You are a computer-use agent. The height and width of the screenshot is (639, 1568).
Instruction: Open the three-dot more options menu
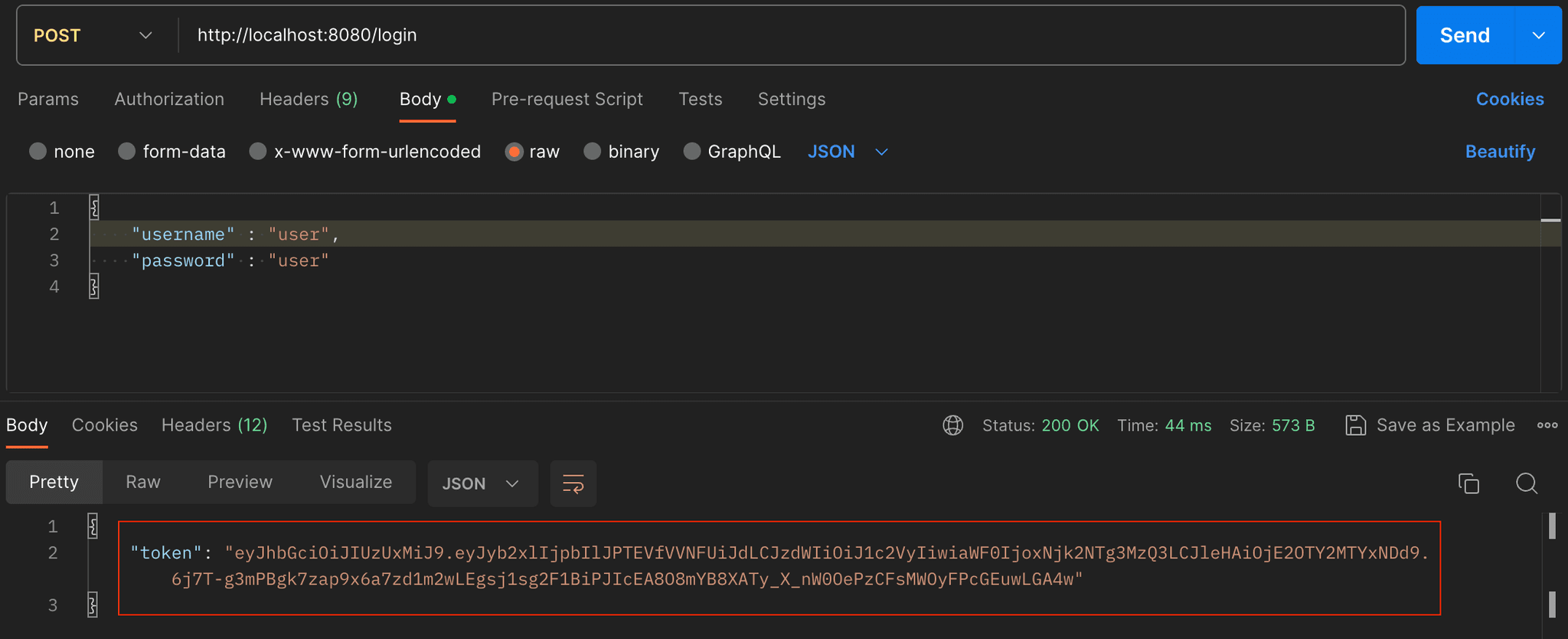1547,425
